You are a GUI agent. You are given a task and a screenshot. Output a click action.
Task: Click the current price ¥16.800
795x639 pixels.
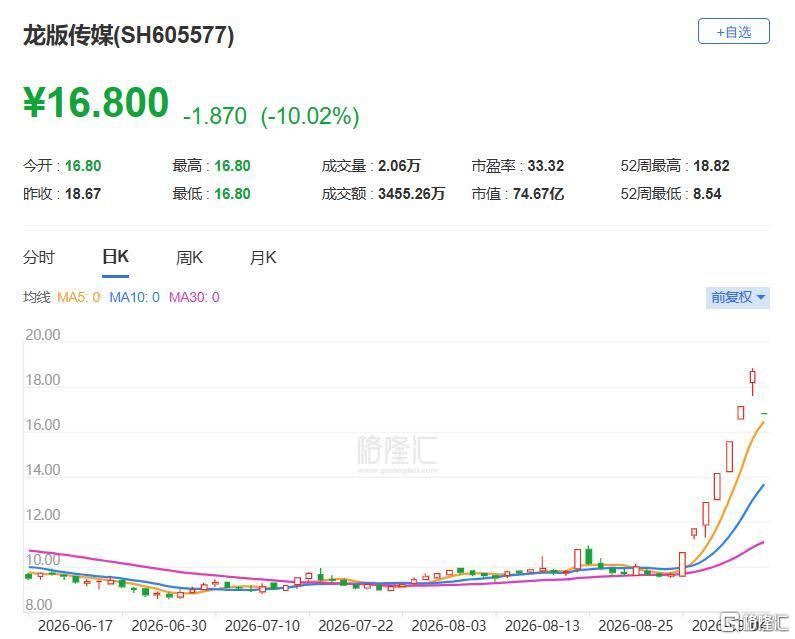[x=96, y=102]
